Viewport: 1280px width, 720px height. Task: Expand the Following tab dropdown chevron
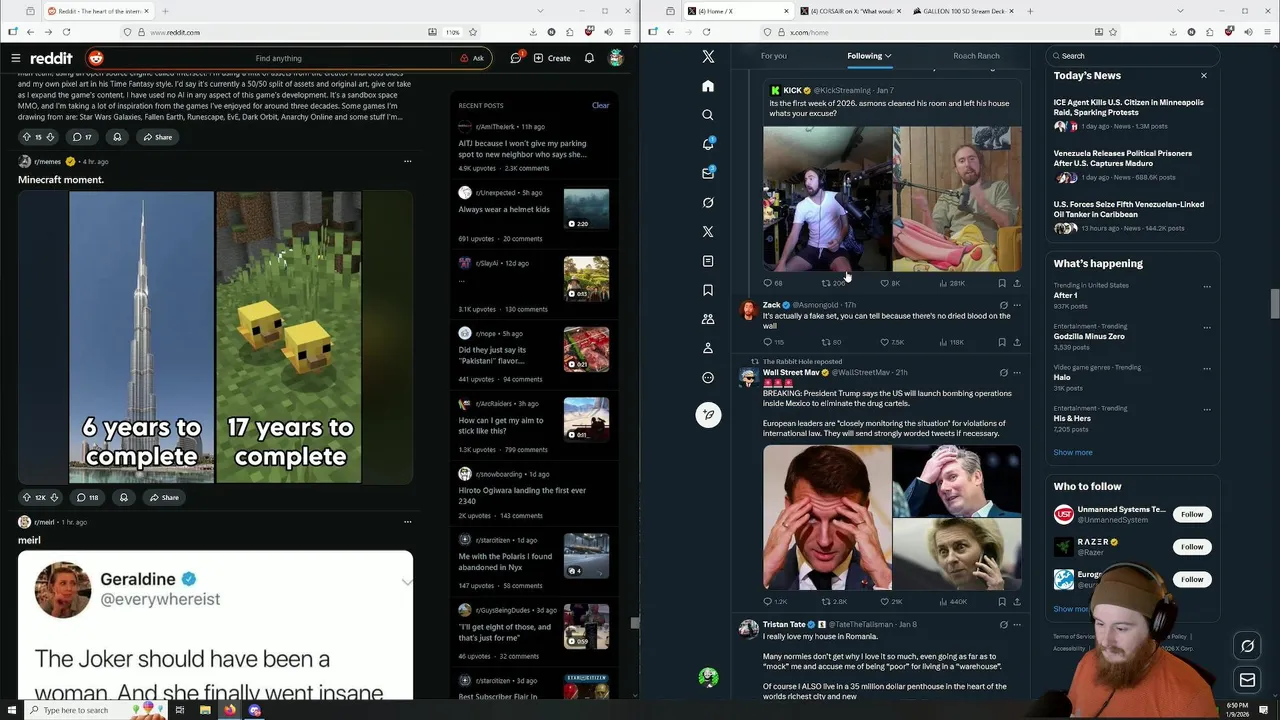click(x=888, y=56)
